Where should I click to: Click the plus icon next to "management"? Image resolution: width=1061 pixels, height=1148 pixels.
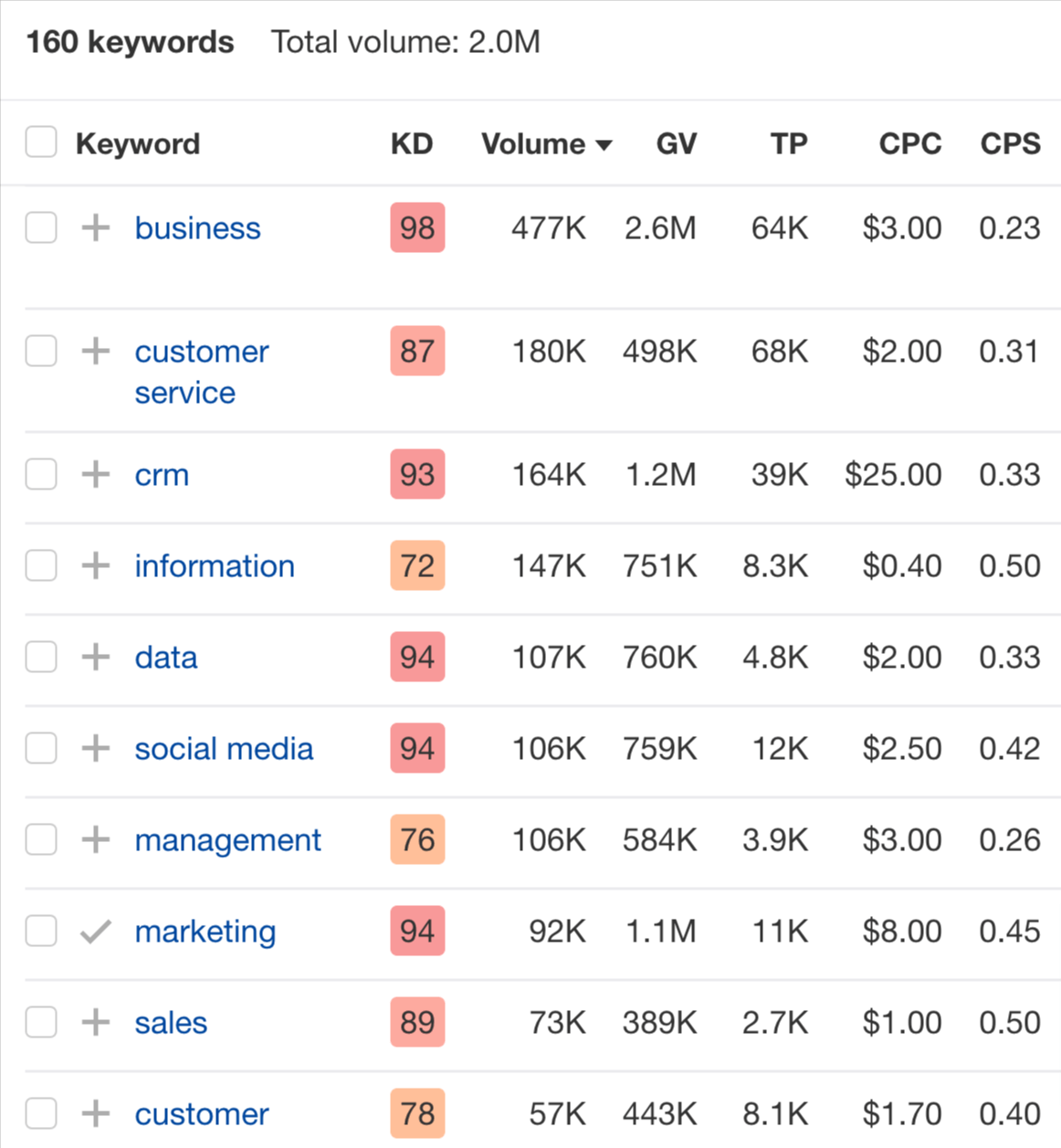(x=94, y=839)
